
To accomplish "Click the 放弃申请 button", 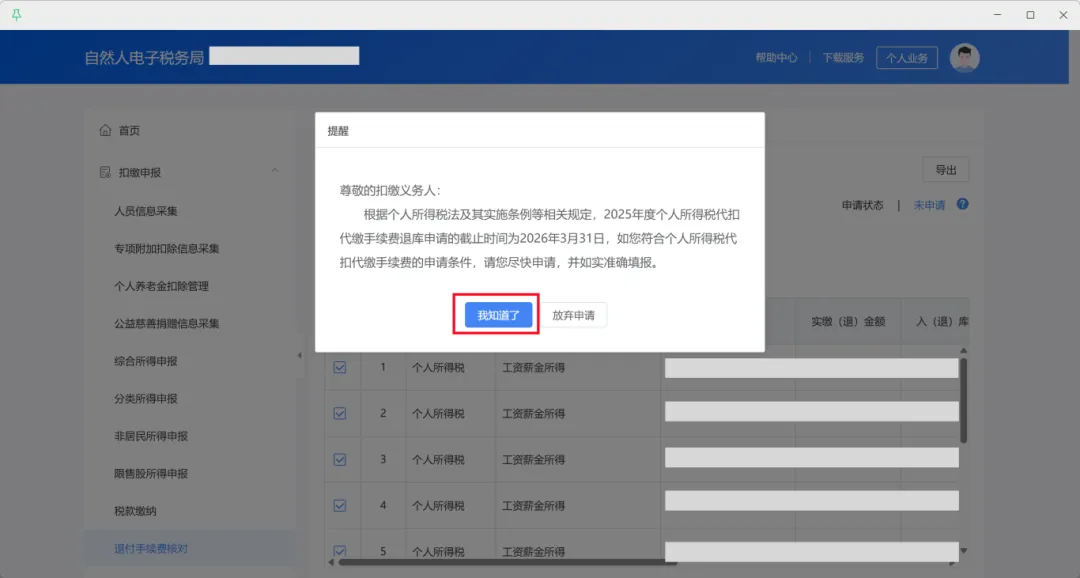I will [573, 315].
